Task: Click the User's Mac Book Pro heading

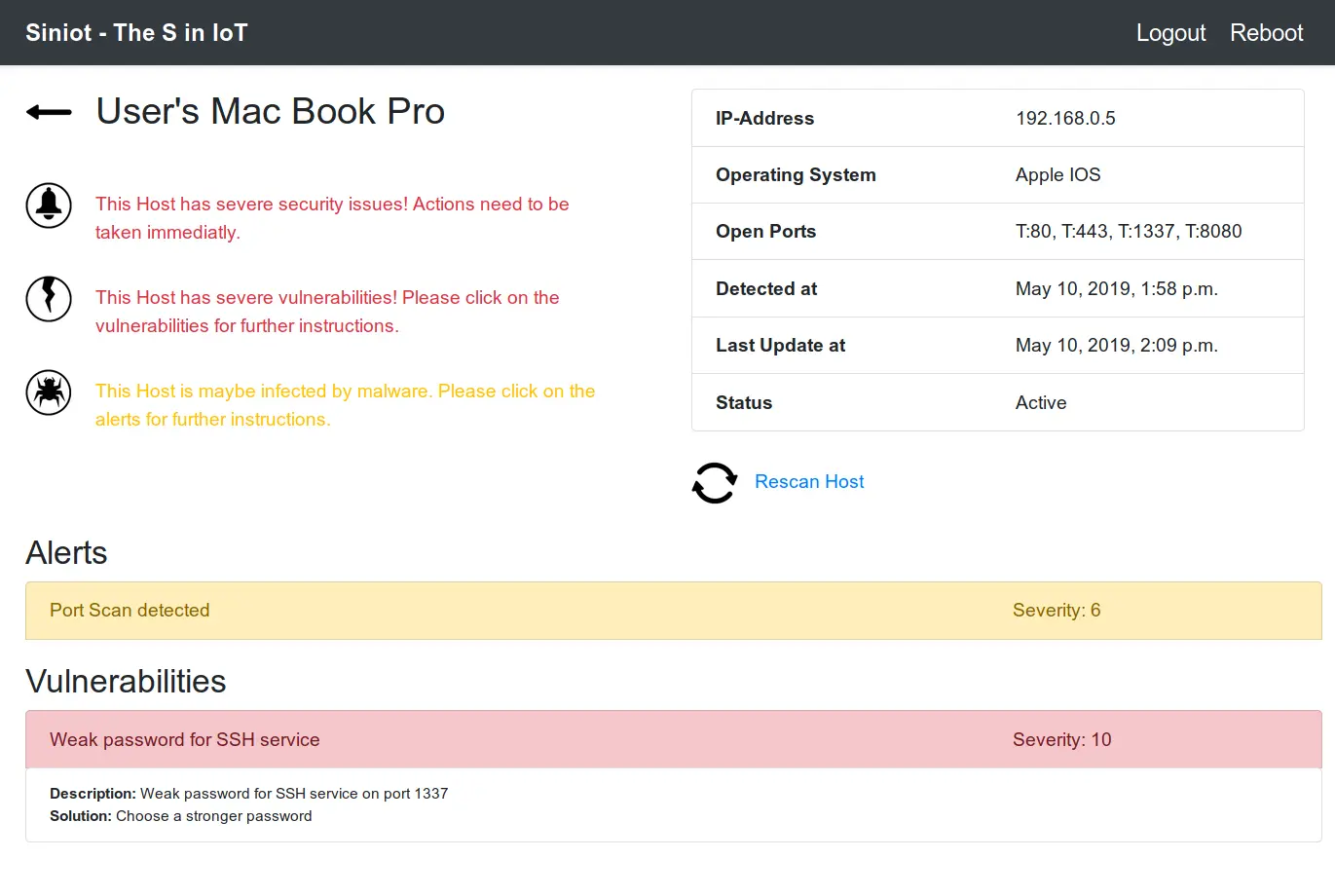Action: (270, 111)
